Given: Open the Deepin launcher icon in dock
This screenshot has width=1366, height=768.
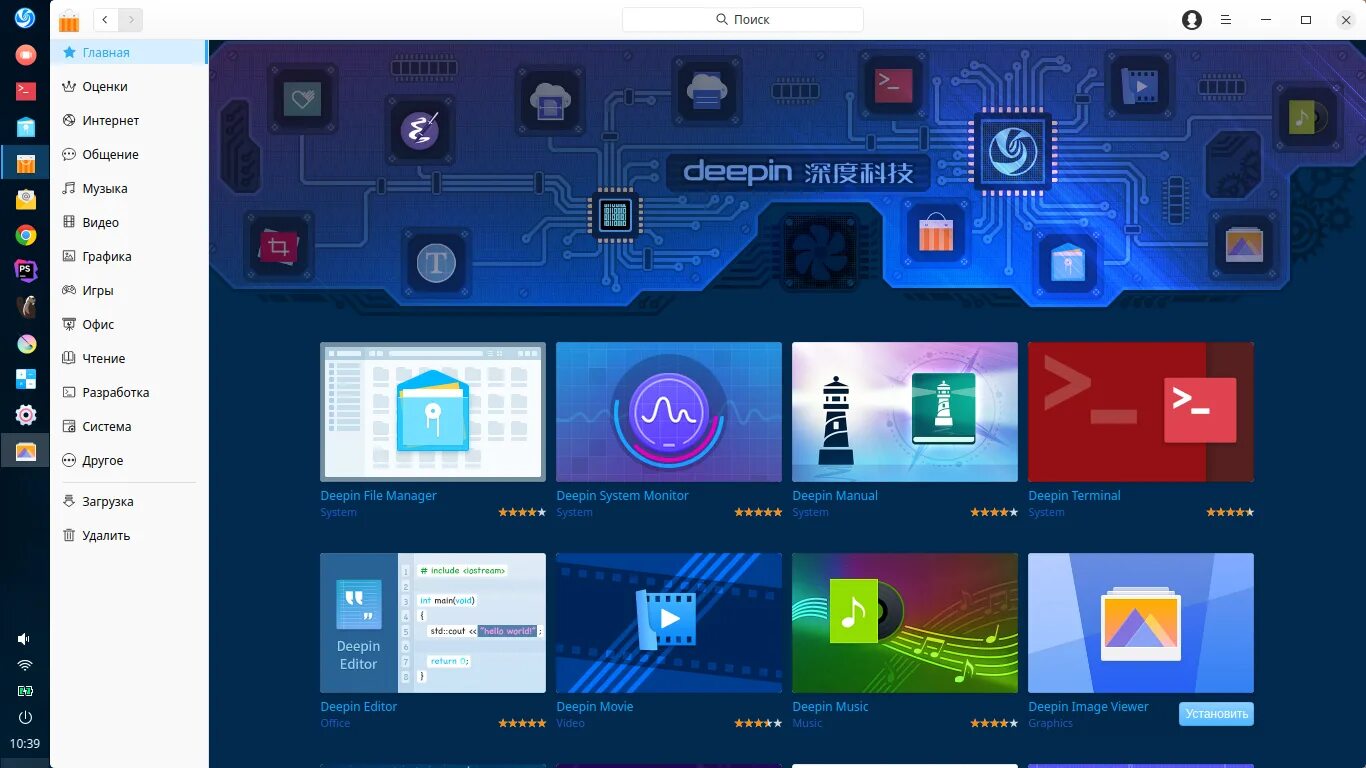Looking at the screenshot, I should click(x=25, y=18).
